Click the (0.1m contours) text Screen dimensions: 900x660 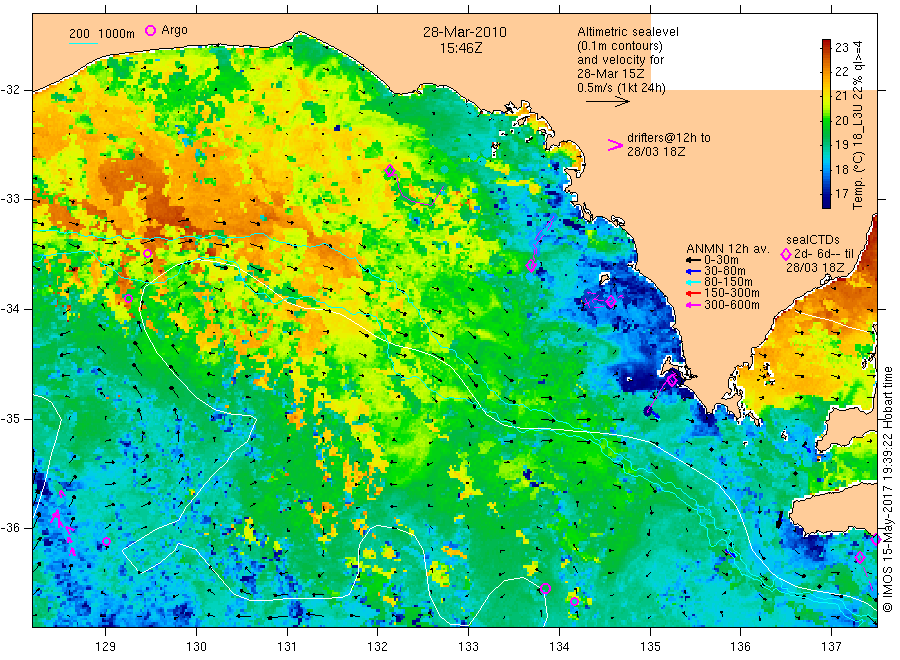pos(620,46)
